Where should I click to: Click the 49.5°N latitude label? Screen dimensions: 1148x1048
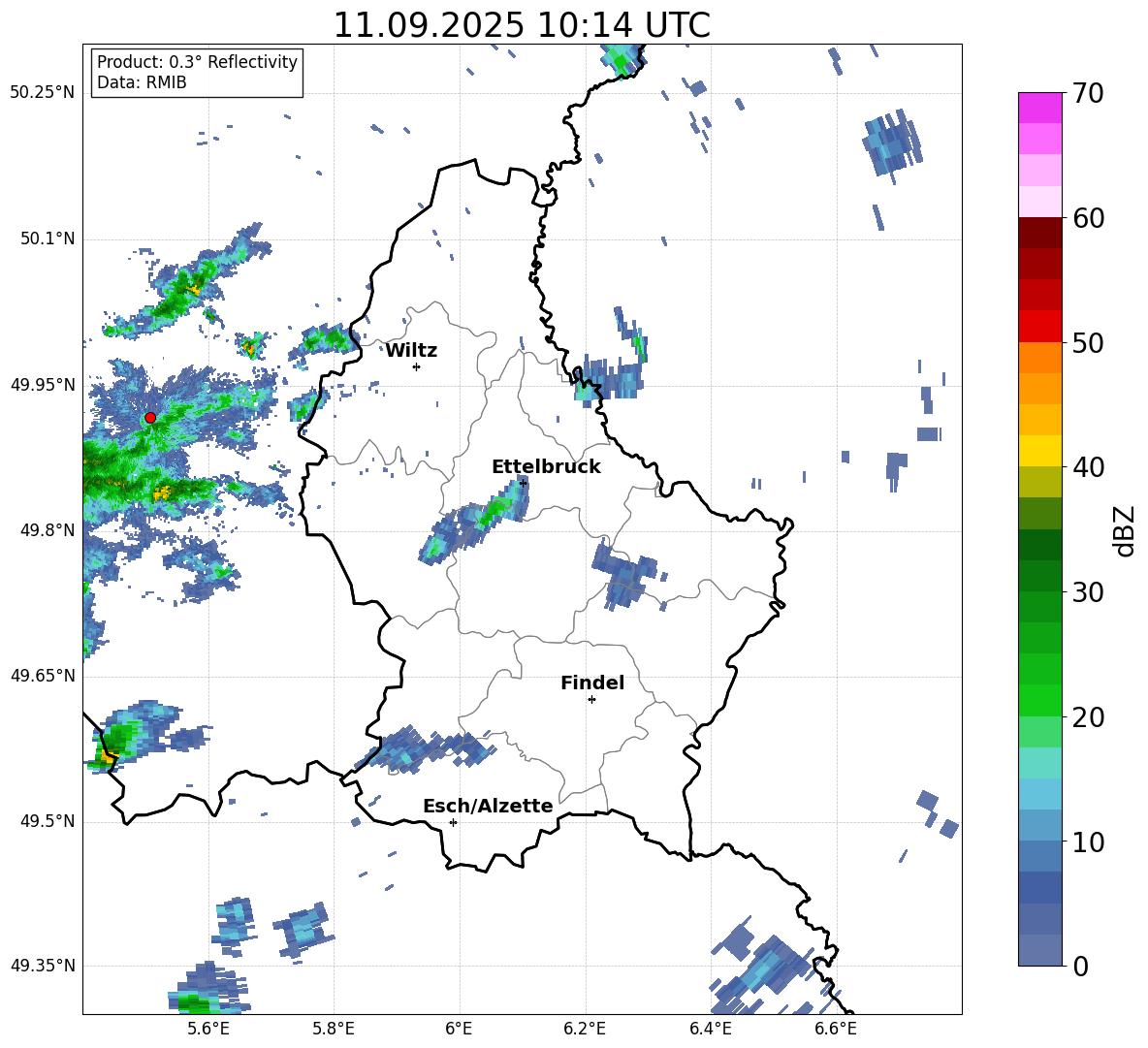pos(47,822)
